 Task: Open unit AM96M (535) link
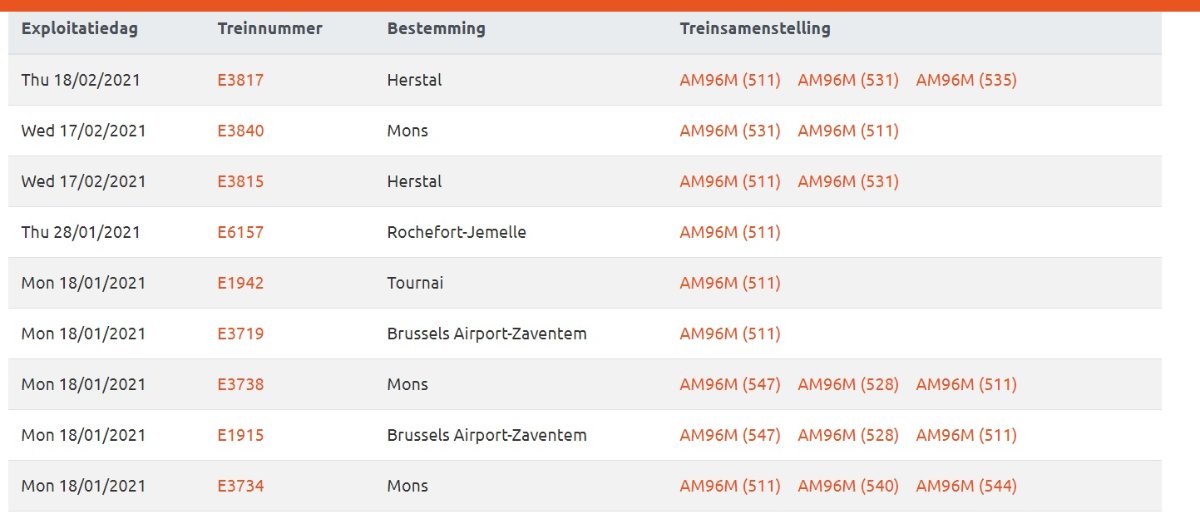coord(966,80)
